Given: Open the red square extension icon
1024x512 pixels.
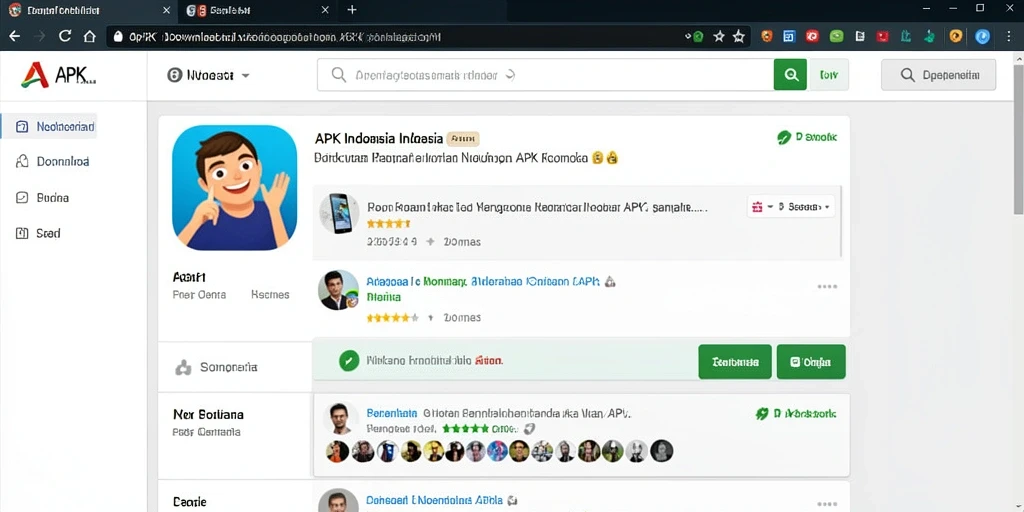Looking at the screenshot, I should pos(883,37).
